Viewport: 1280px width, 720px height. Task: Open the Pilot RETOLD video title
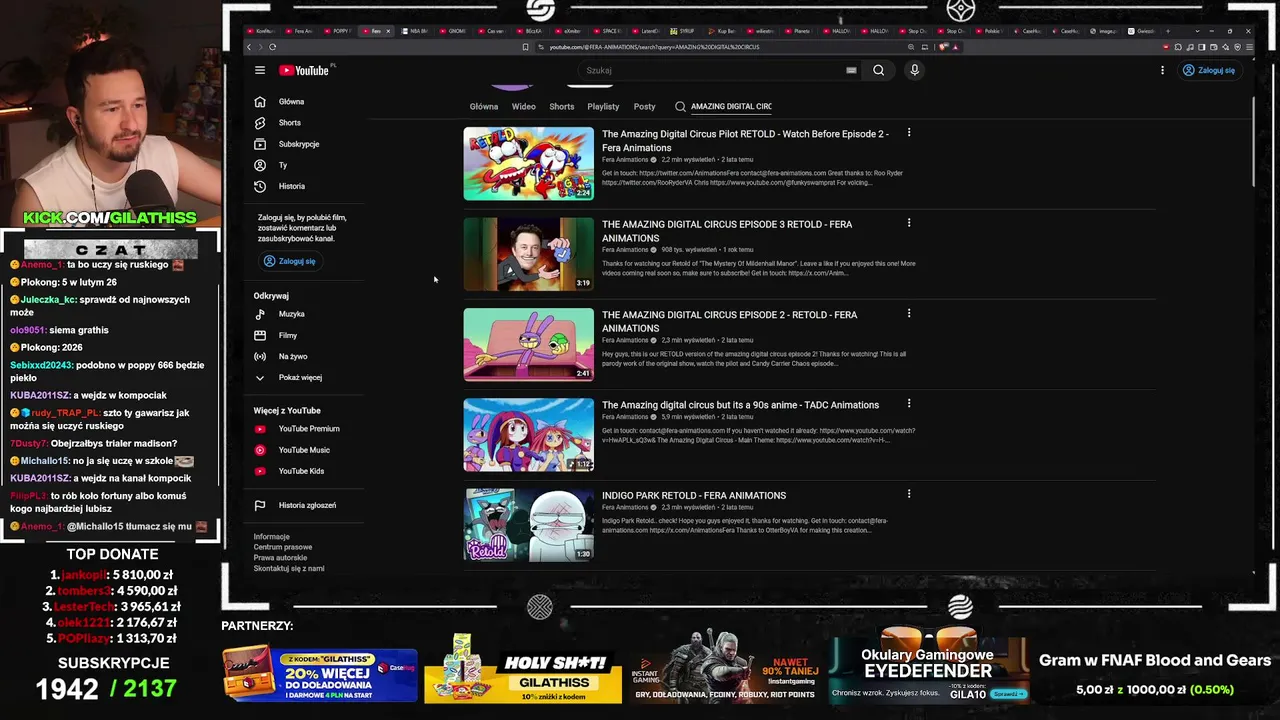pyautogui.click(x=745, y=140)
